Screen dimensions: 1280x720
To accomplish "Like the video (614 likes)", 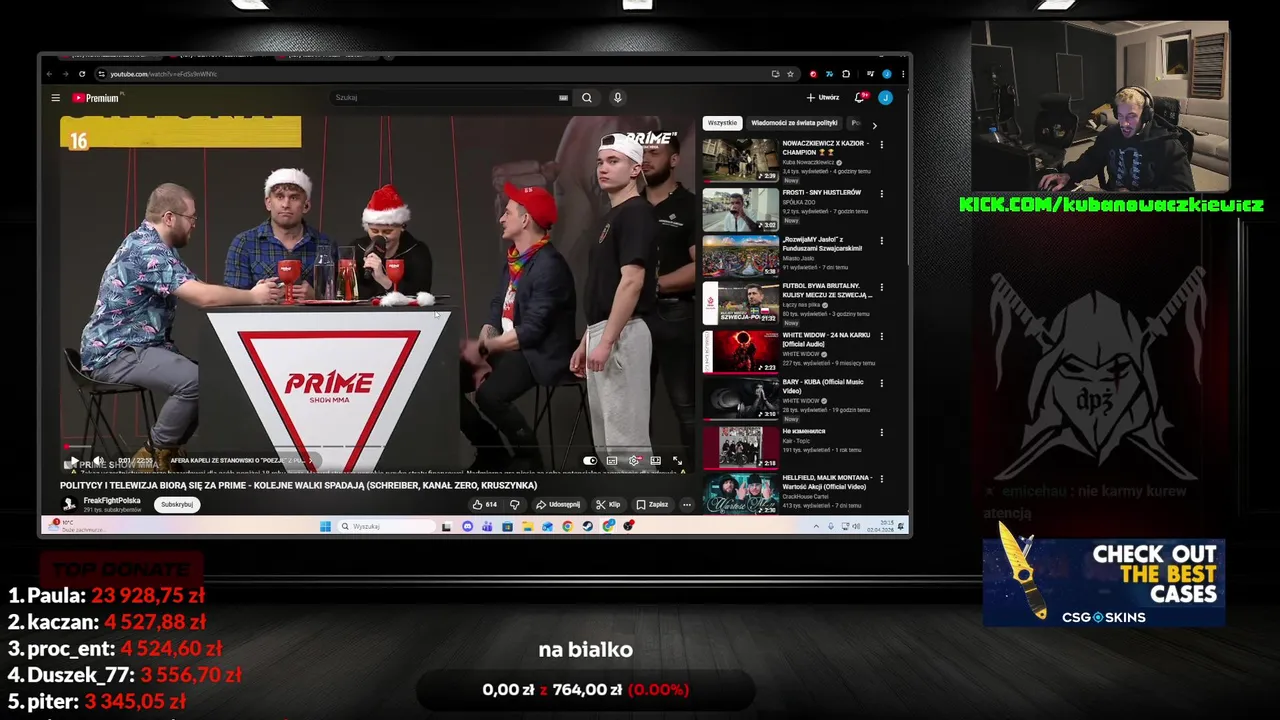I will [x=485, y=505].
